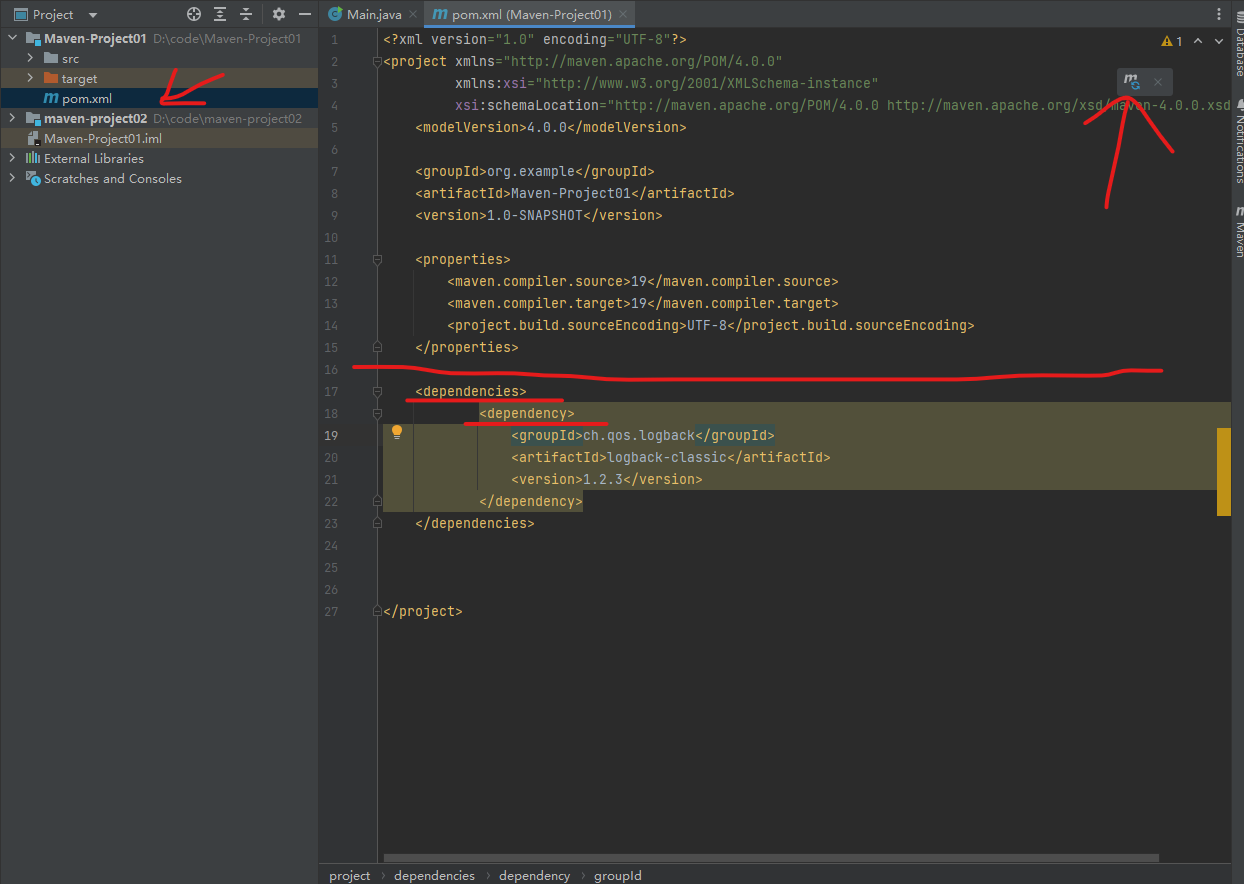Fold the properties block on line 11
Image resolution: width=1244 pixels, height=884 pixels.
click(x=377, y=259)
